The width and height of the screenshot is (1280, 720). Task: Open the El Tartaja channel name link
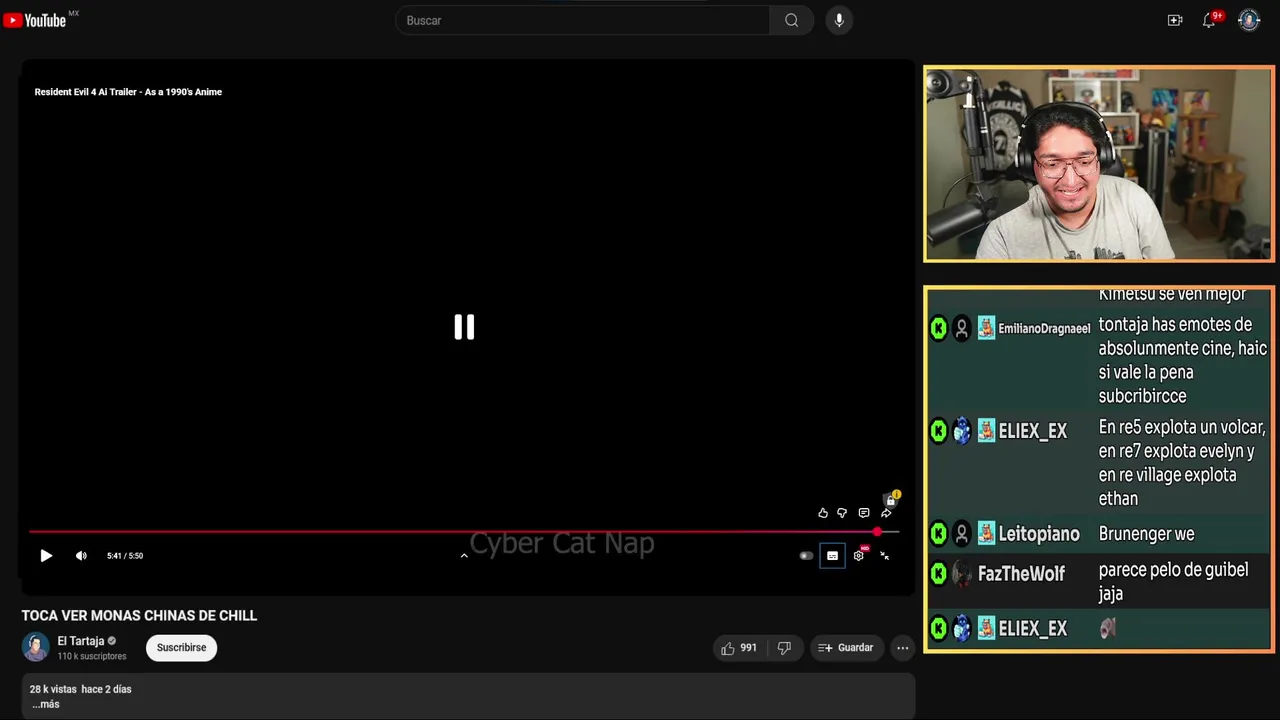tap(81, 641)
